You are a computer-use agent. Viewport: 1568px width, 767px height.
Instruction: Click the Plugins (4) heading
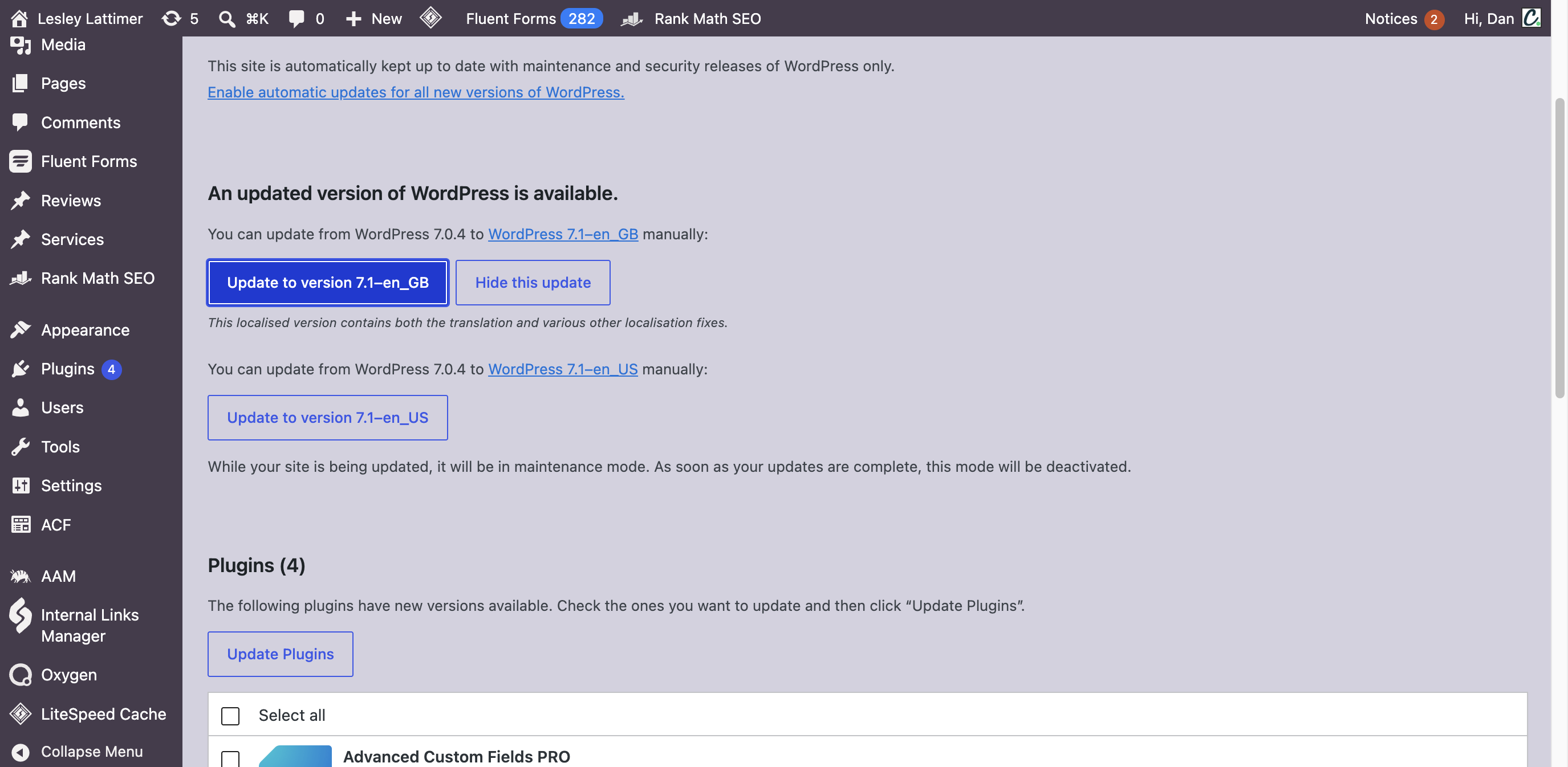[256, 565]
